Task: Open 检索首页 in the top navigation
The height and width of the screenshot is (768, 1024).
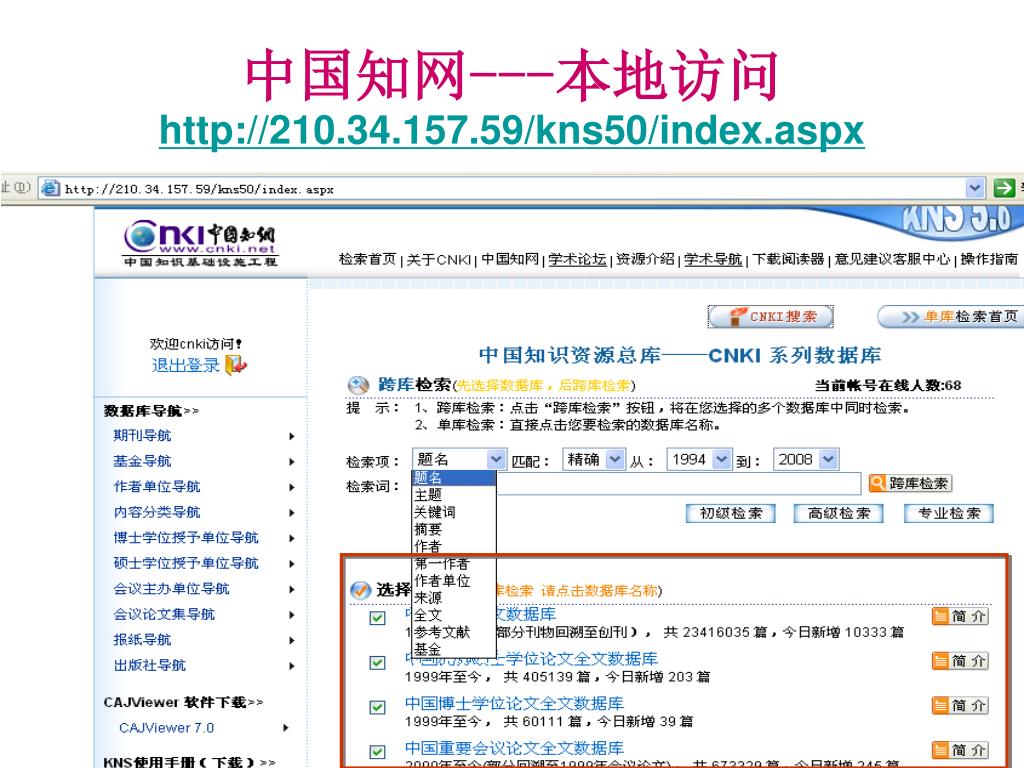Action: point(367,259)
